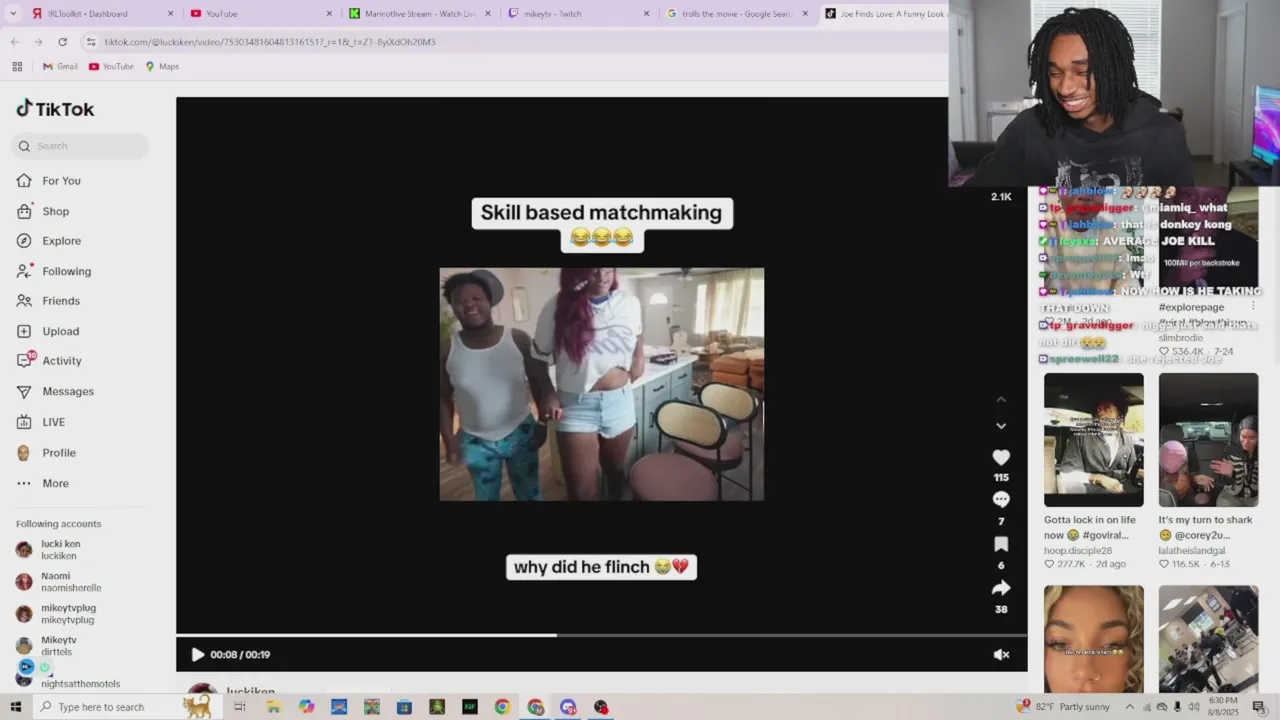Viewport: 1280px width, 720px height.
Task: Open Messages inbox
Action: coord(67,391)
